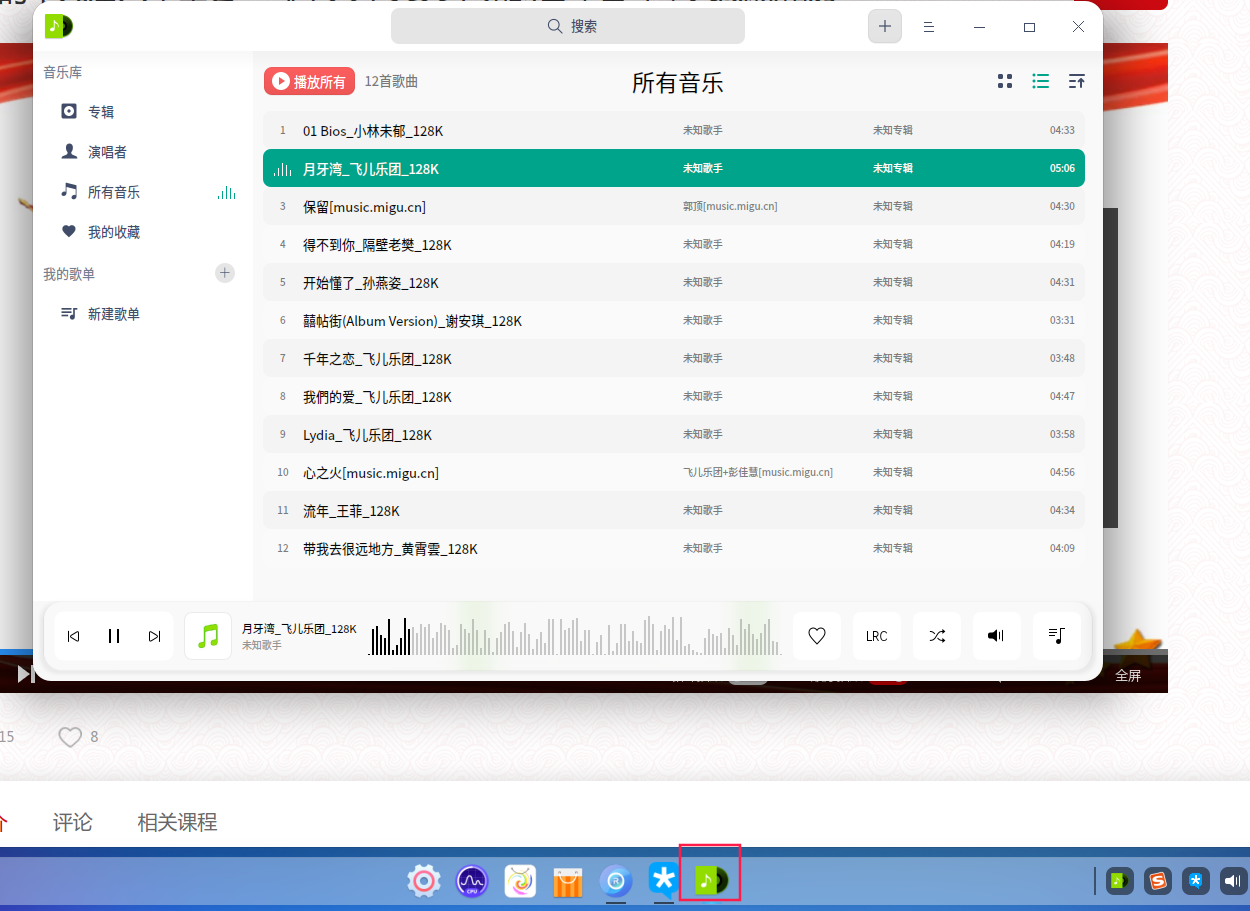This screenshot has width=1250, height=911.
Task: Click the music player icon in dock
Action: click(711, 880)
